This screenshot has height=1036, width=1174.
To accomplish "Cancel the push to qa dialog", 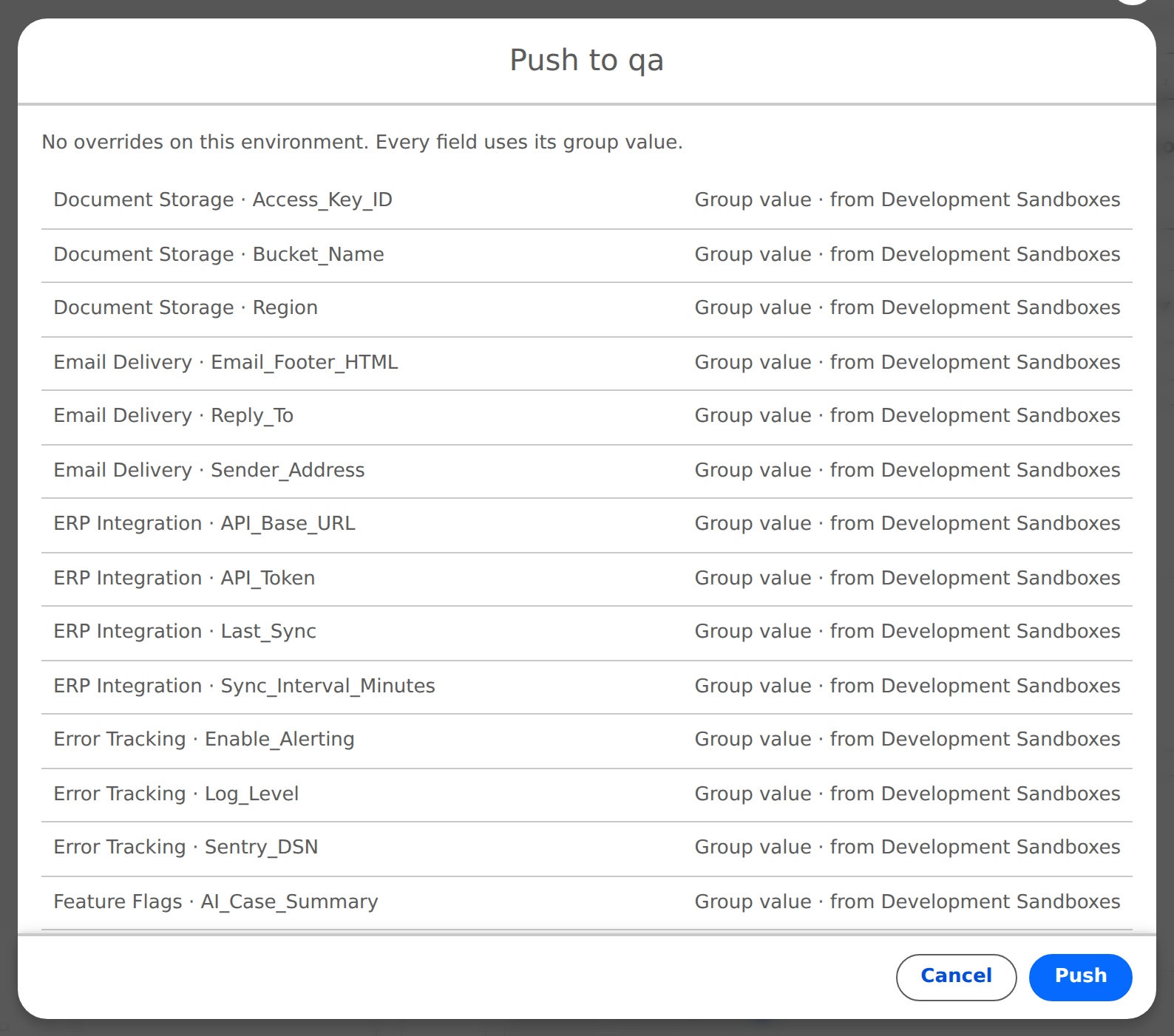I will pos(956,977).
